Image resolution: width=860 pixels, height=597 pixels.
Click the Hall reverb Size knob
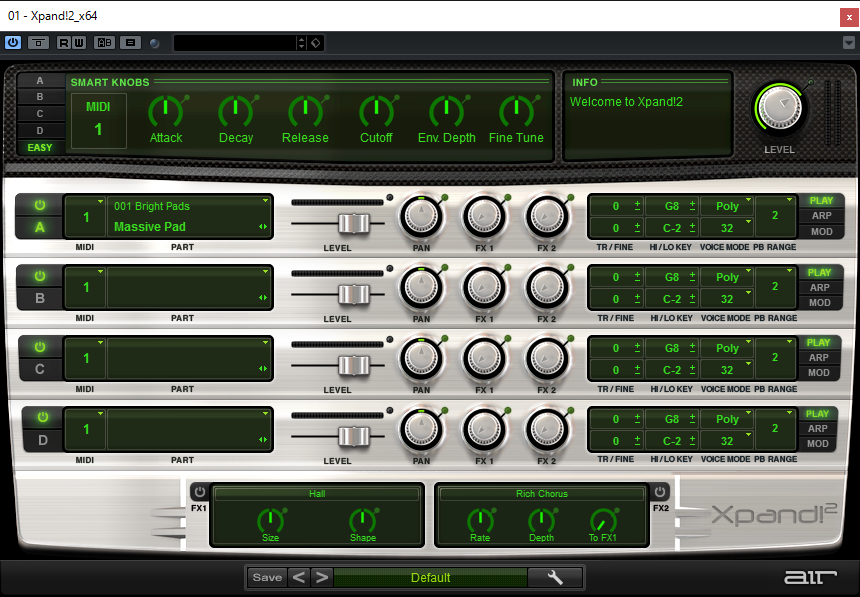coord(270,520)
